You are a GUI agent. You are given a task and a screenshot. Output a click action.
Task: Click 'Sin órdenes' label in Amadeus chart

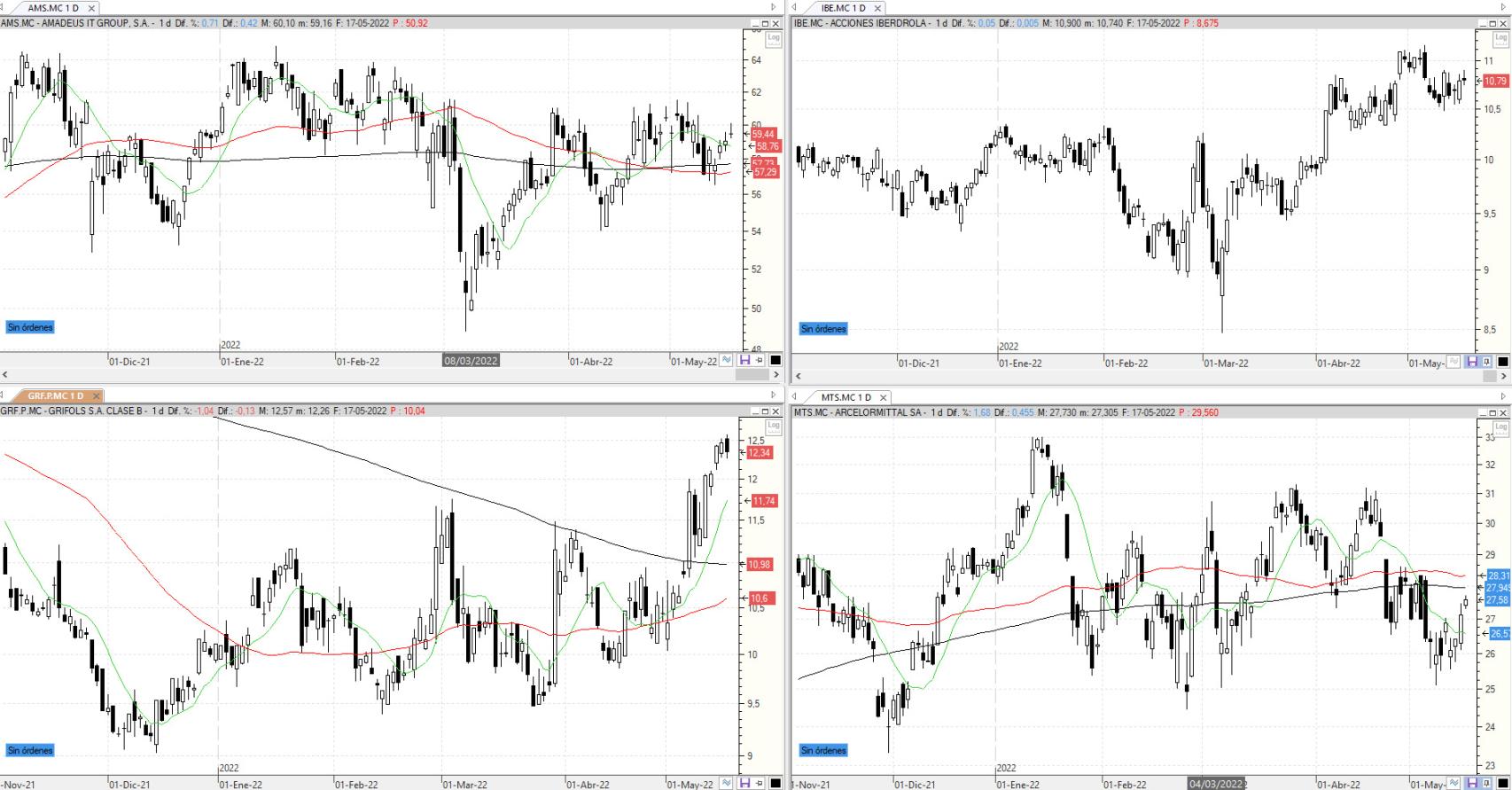click(30, 327)
